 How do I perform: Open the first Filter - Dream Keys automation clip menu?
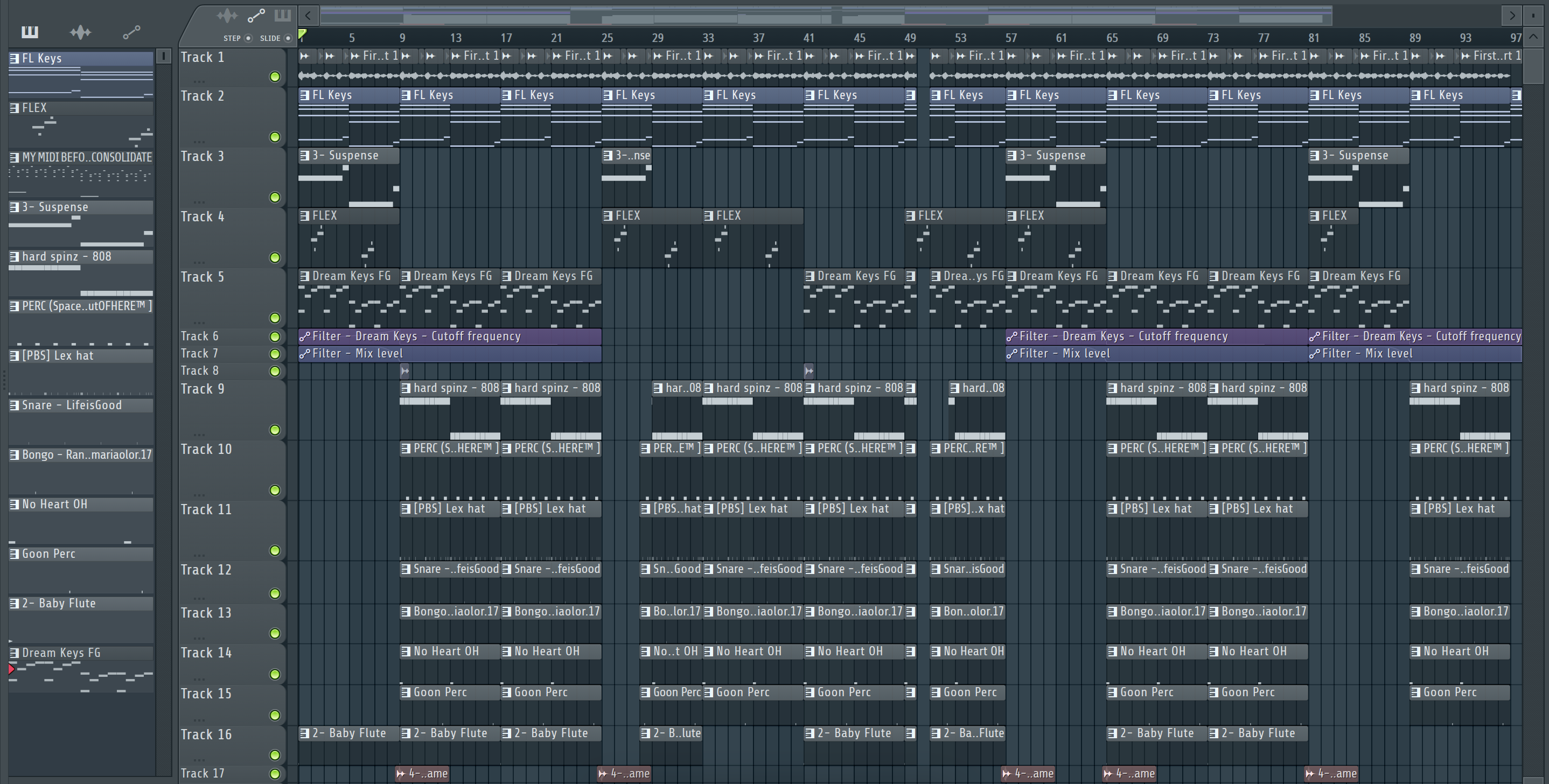[x=305, y=336]
